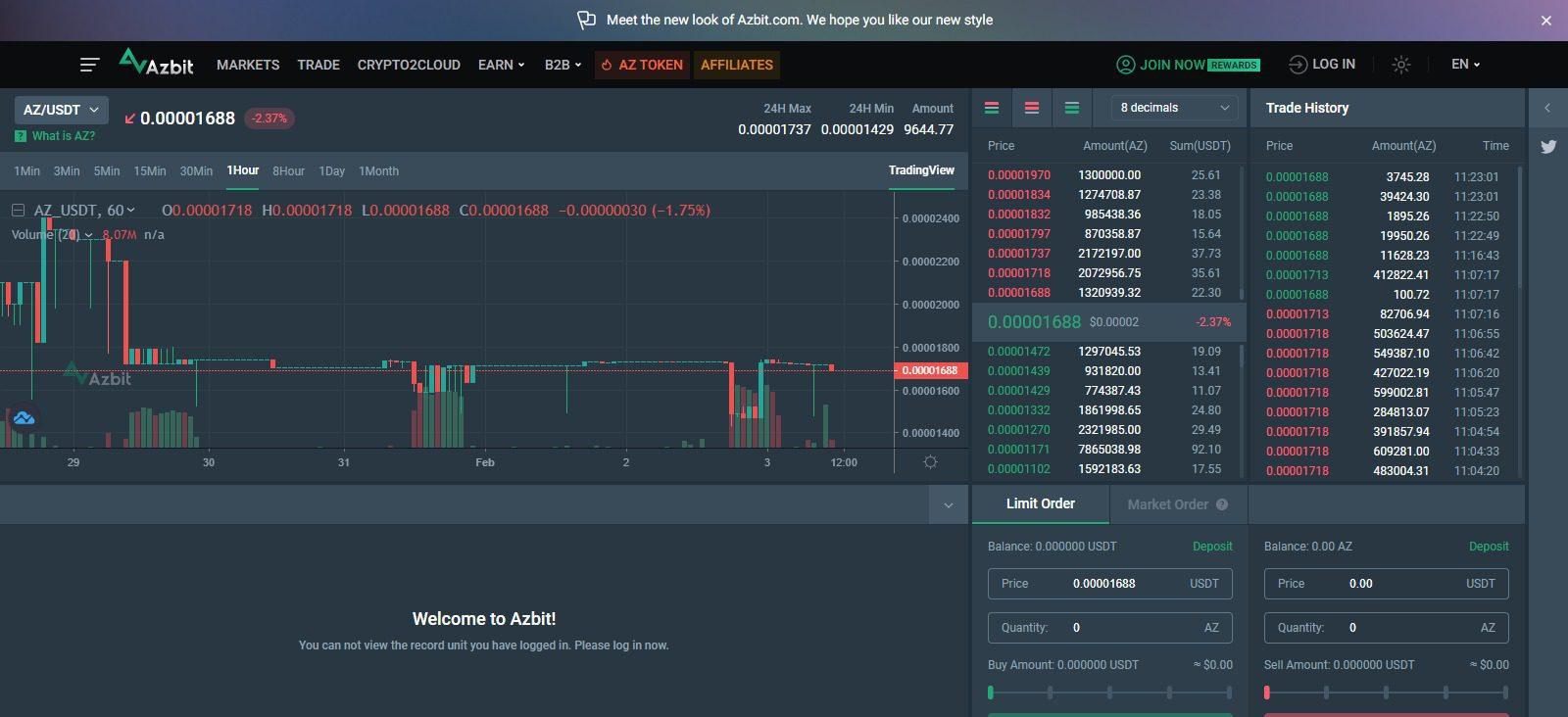Select 8Hour chart interval
This screenshot has width=1568, height=717.
[288, 171]
